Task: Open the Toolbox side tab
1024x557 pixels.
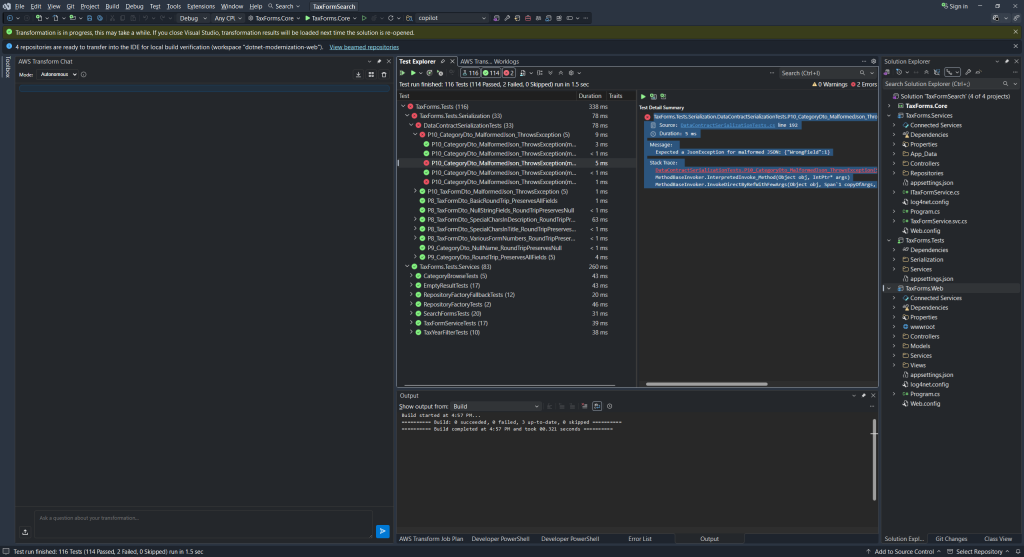Action: coord(8,67)
